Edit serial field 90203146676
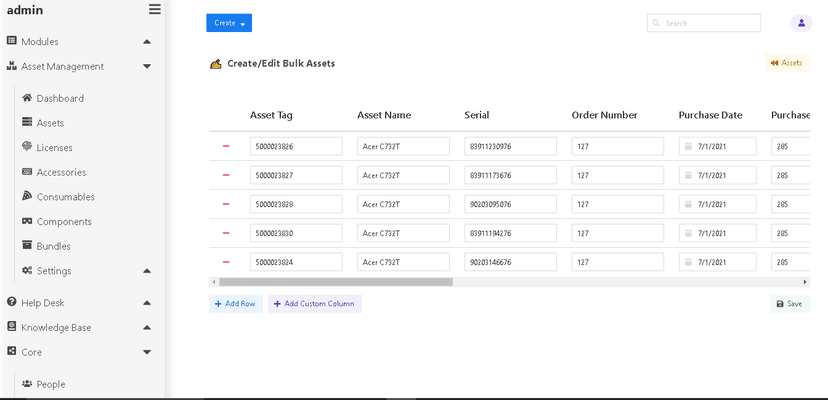This screenshot has height=400, width=828. click(511, 263)
